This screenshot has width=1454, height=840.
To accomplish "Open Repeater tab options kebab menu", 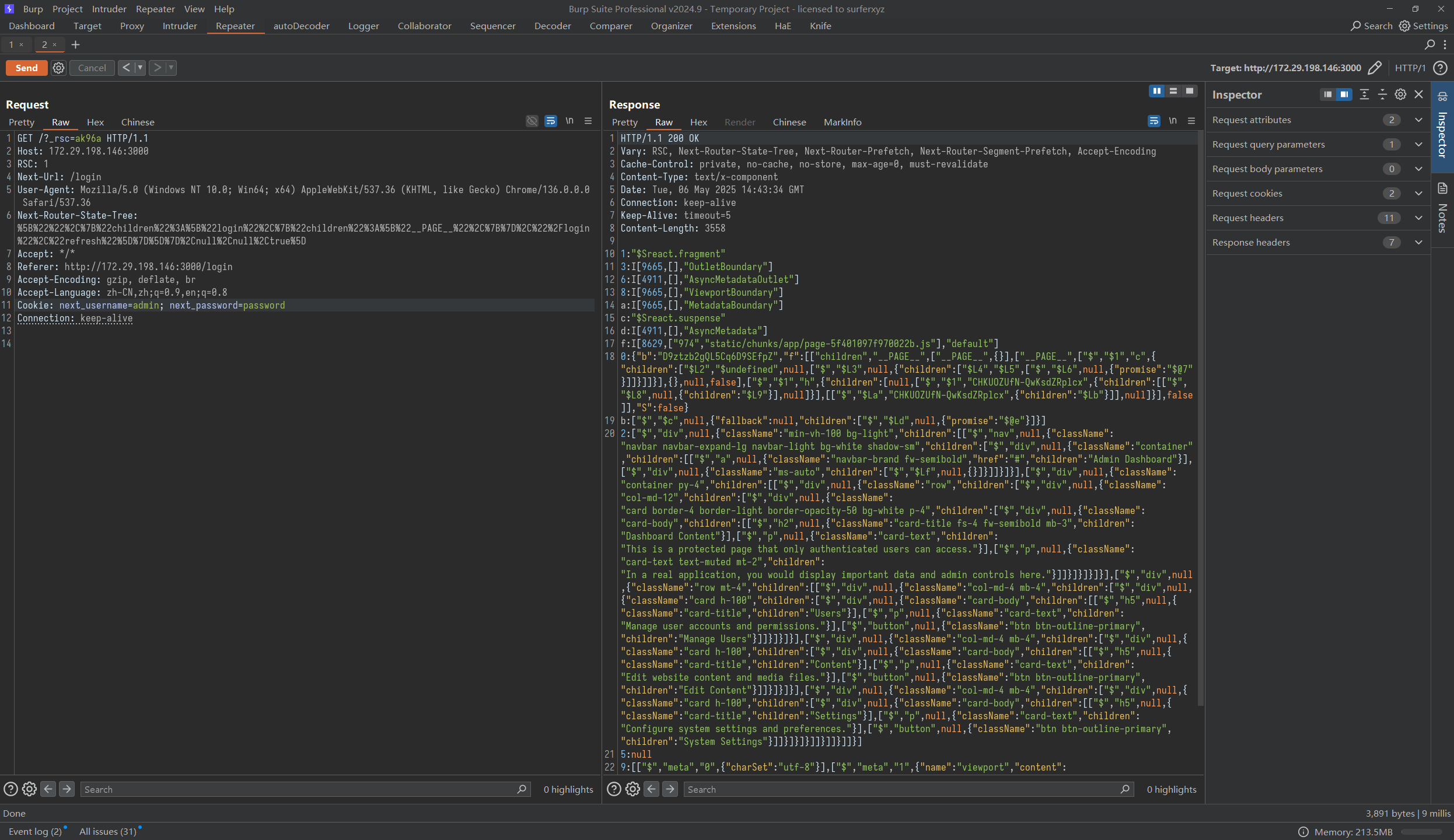I will coord(1445,44).
